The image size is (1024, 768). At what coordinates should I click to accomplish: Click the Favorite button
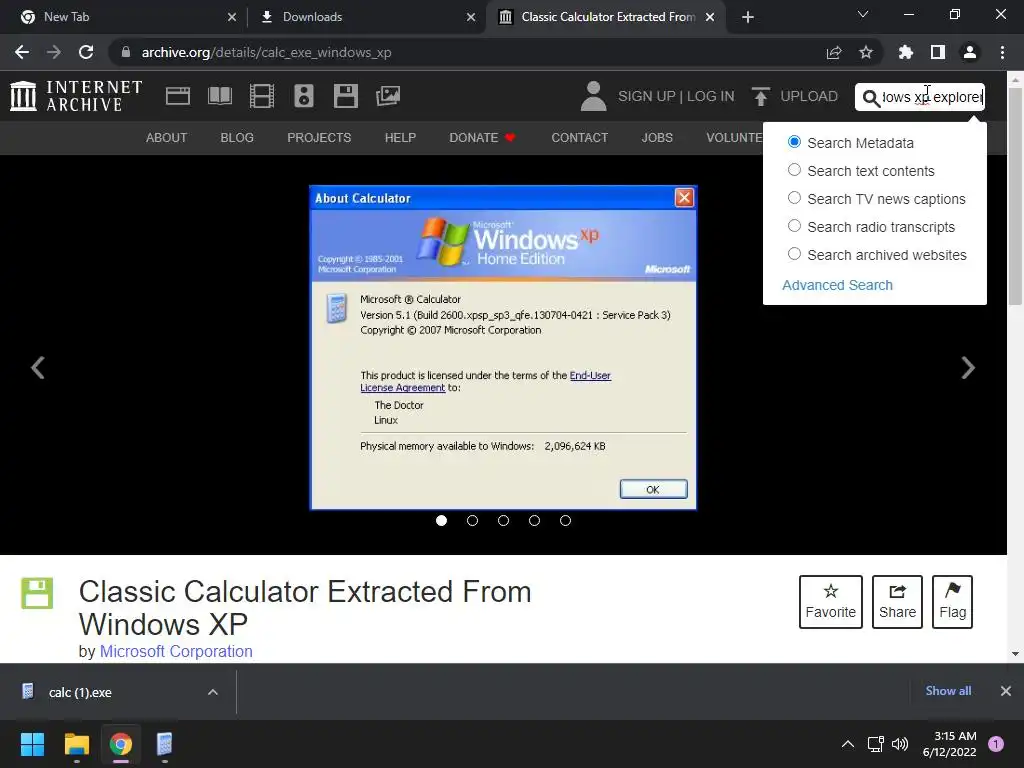click(831, 601)
